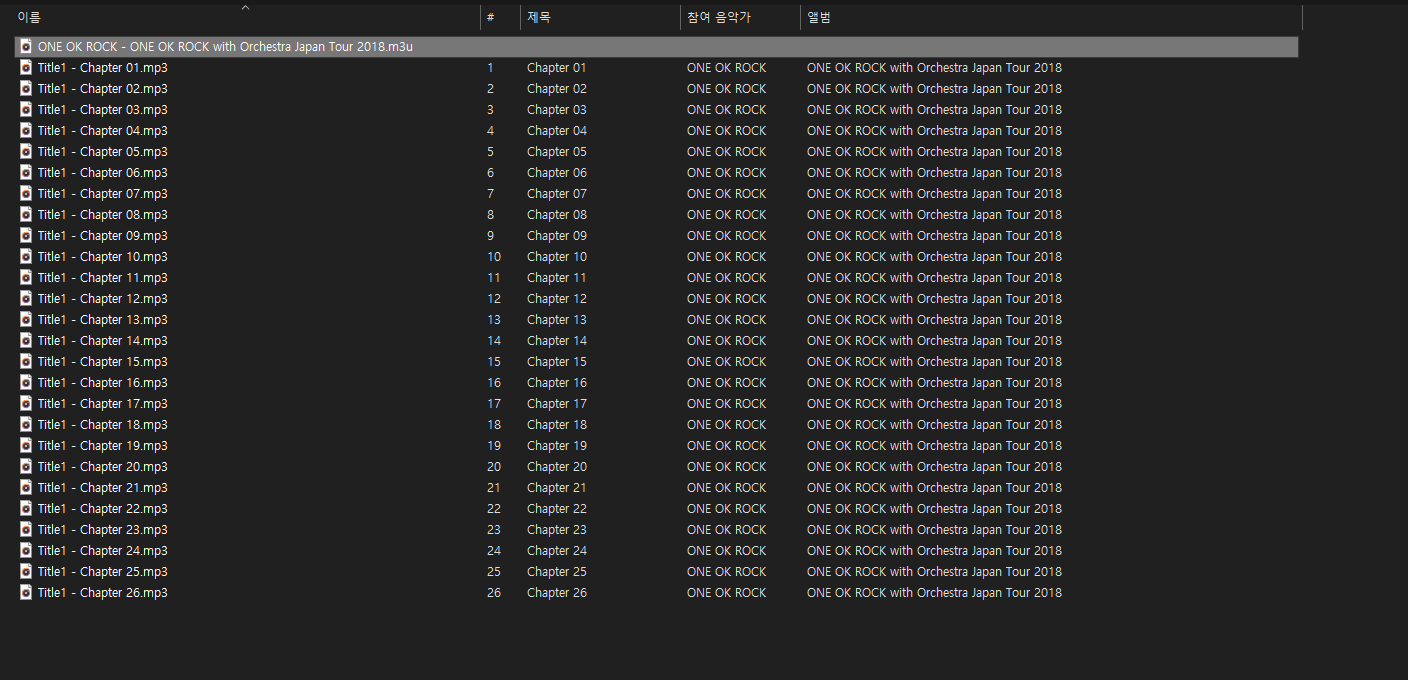Viewport: 1408px width, 680px height.
Task: Click icon of Title1 - Chapter 21.mp3
Action: [x=26, y=488]
